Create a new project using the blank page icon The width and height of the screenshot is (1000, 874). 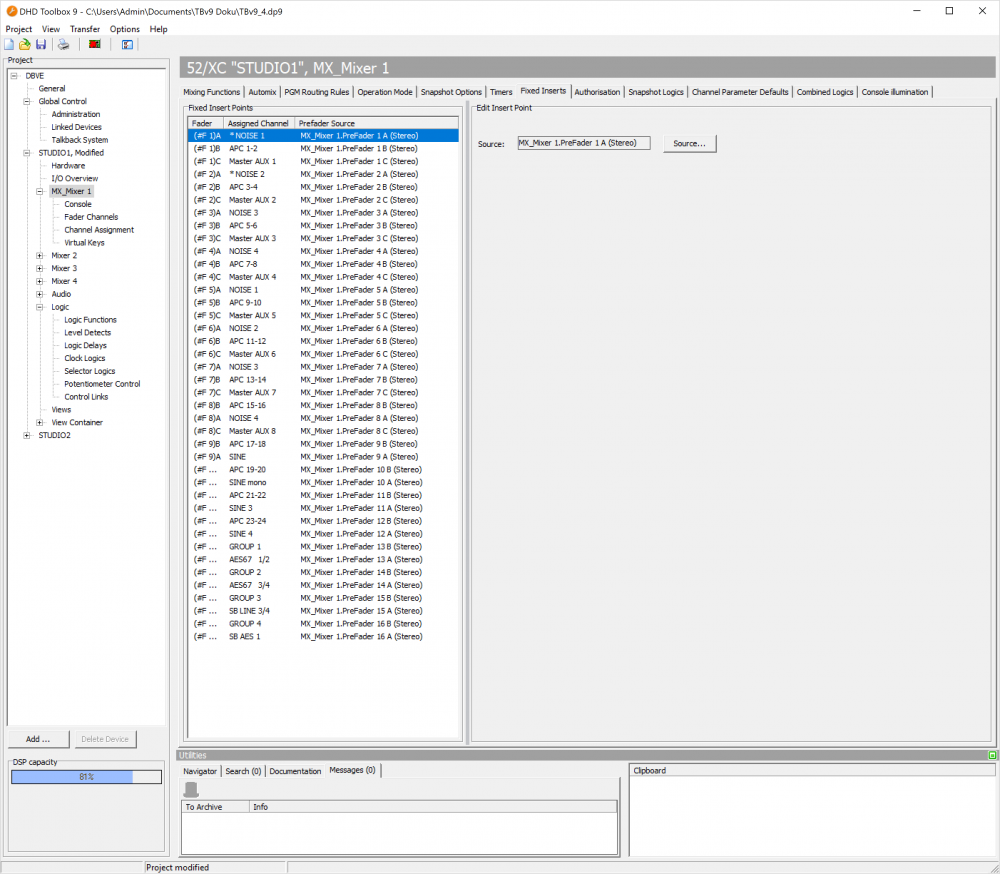pos(10,44)
